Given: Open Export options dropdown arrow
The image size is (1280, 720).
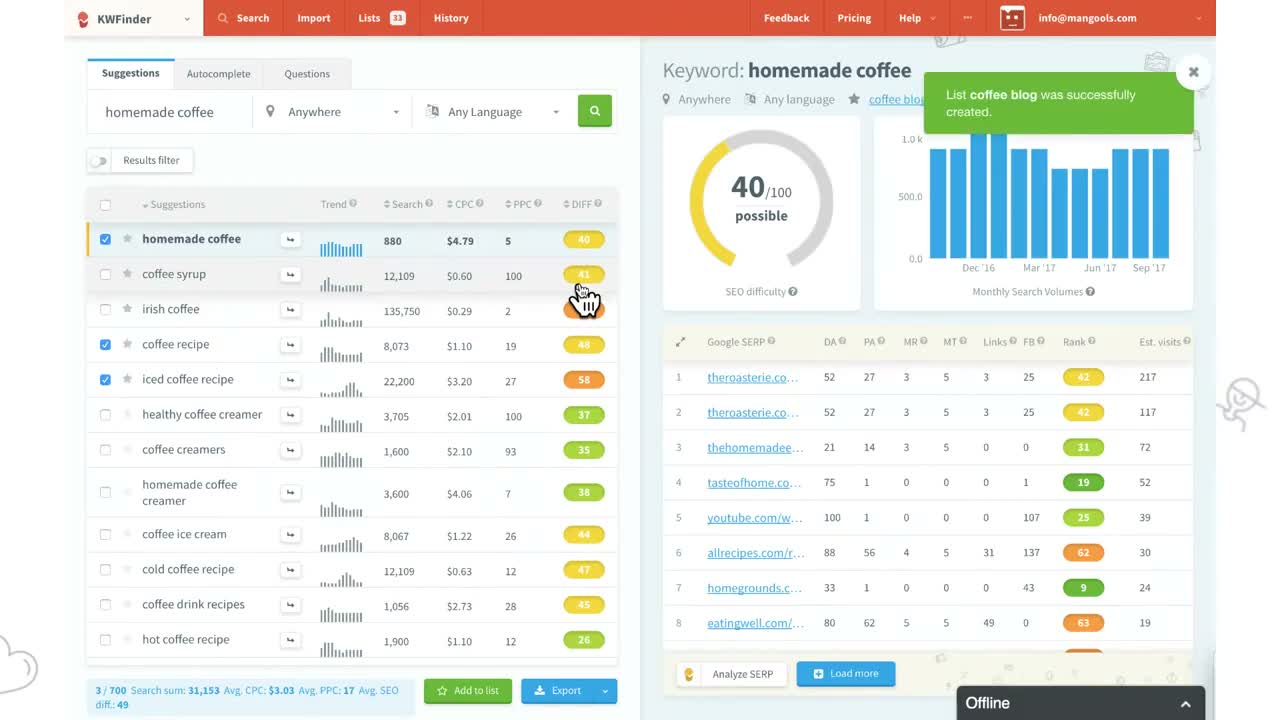Looking at the screenshot, I should [x=605, y=691].
